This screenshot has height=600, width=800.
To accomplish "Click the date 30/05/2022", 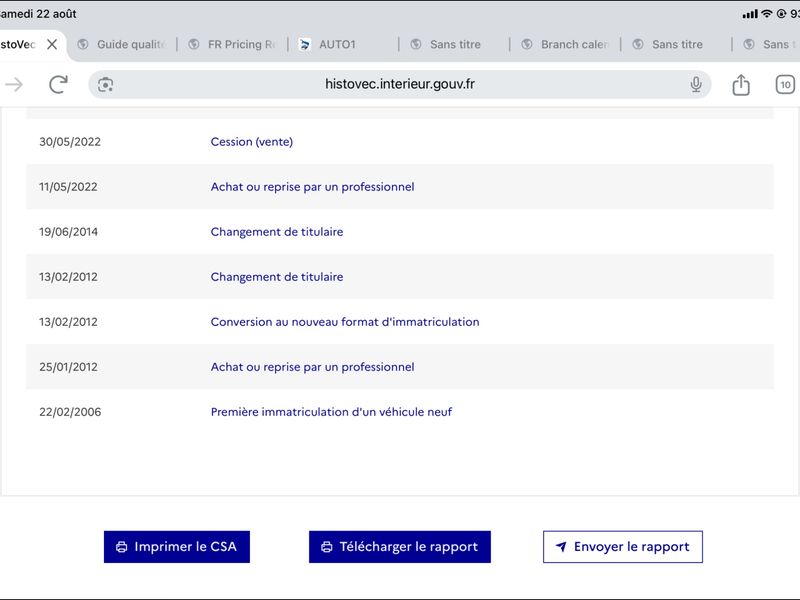I will (x=70, y=142).
